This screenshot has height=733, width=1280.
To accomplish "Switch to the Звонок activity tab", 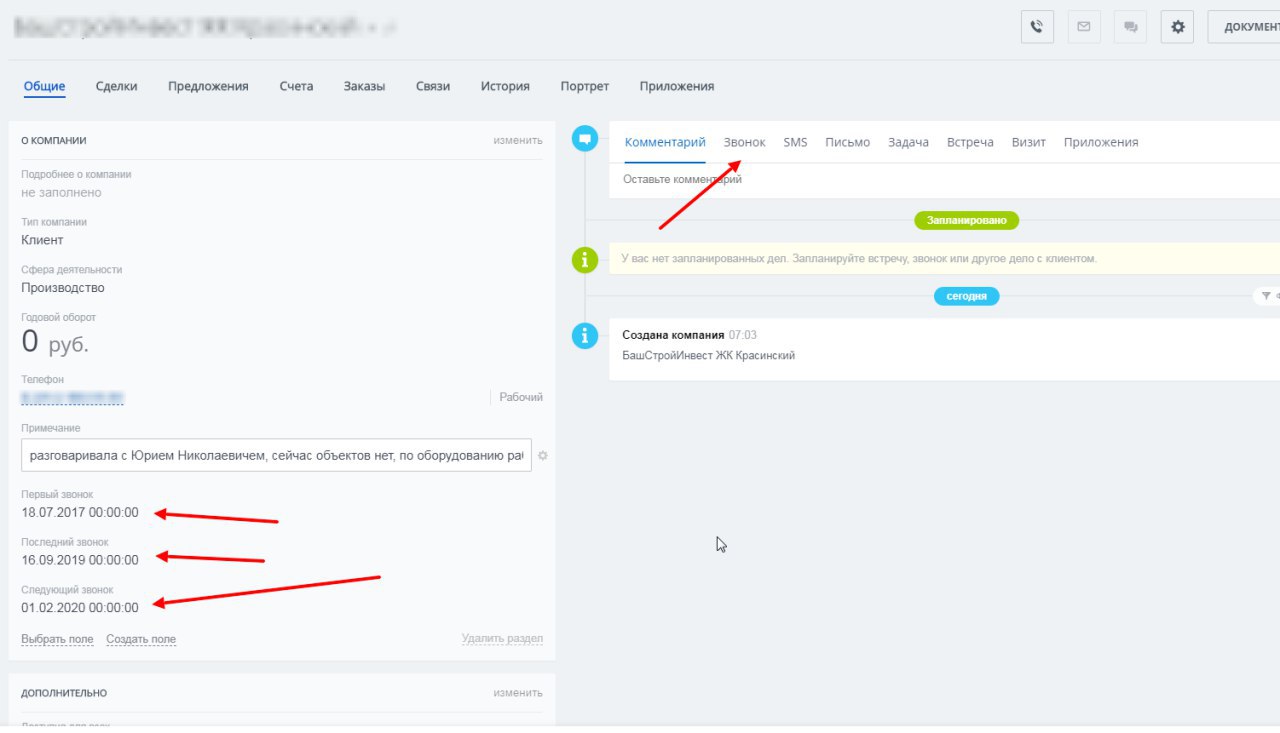I will (744, 142).
